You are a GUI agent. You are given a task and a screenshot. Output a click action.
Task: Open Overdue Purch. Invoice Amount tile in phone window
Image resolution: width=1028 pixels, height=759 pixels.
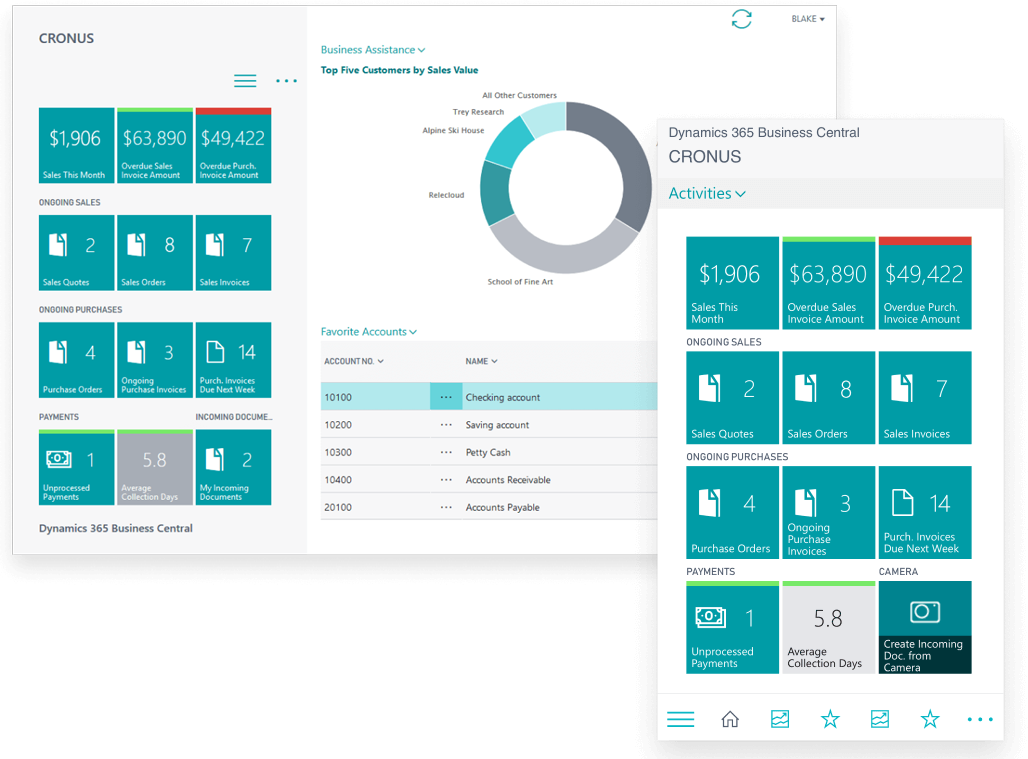925,283
